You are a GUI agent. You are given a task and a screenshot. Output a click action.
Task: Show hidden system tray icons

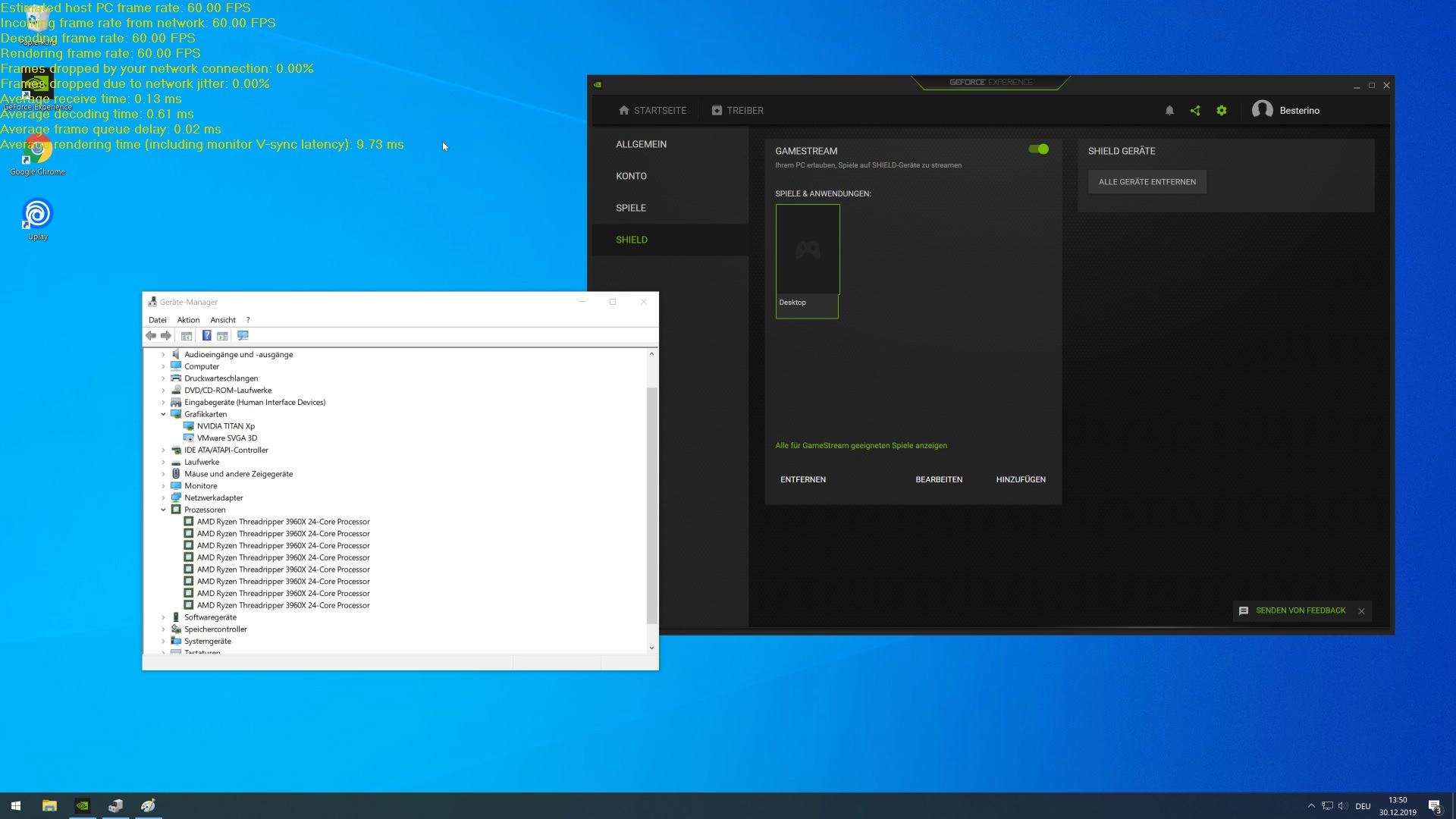[1311, 806]
